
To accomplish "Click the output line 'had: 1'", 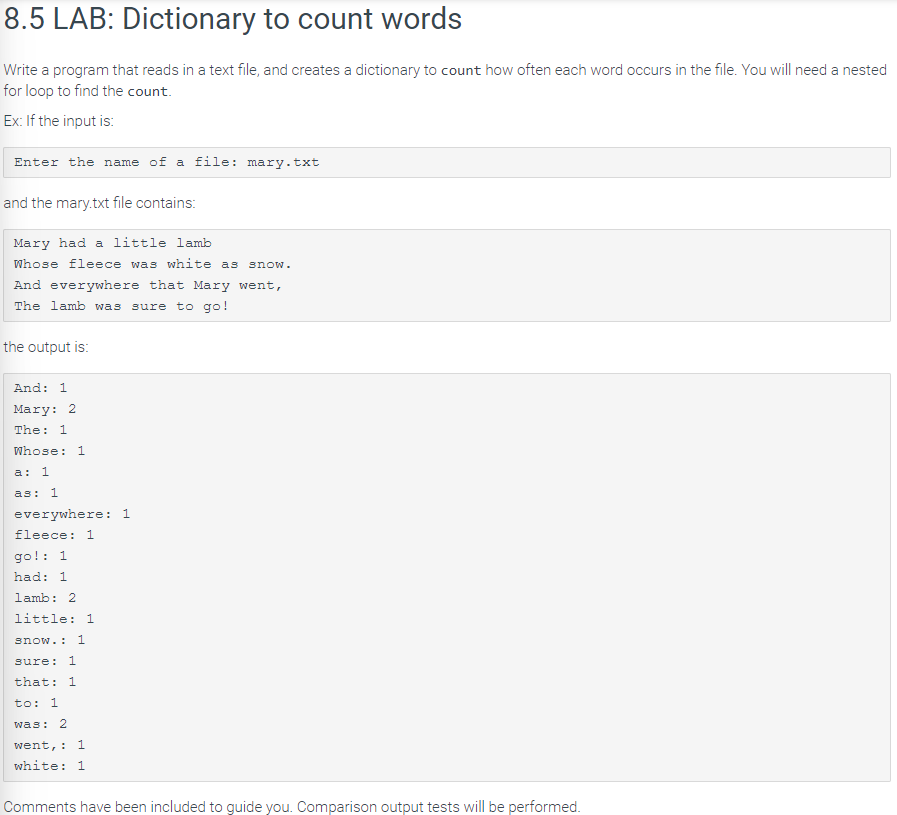I will tap(41, 577).
